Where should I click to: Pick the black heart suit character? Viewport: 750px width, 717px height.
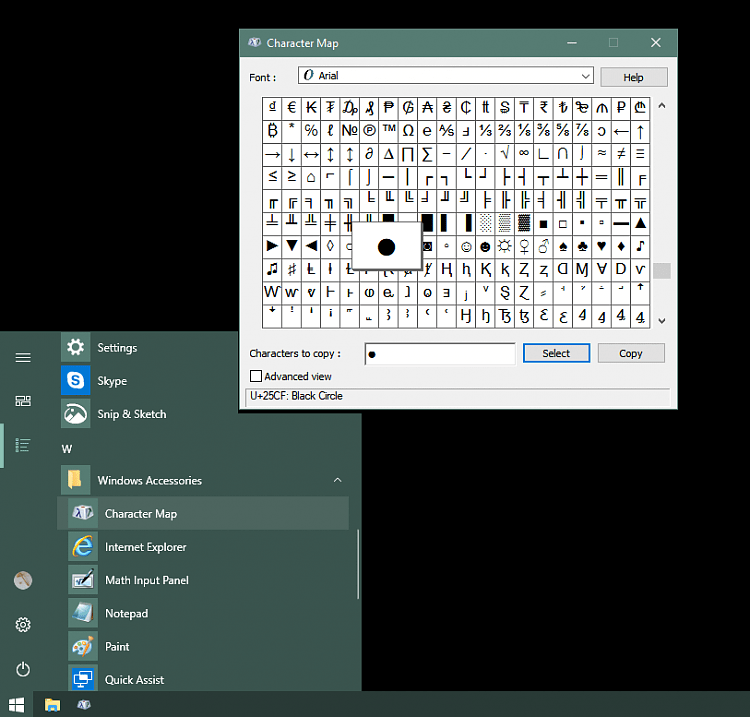click(602, 247)
